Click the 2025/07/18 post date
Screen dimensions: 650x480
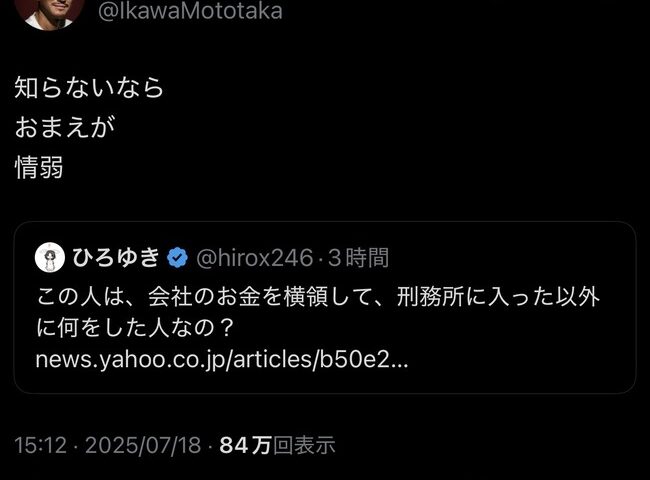coord(143,445)
